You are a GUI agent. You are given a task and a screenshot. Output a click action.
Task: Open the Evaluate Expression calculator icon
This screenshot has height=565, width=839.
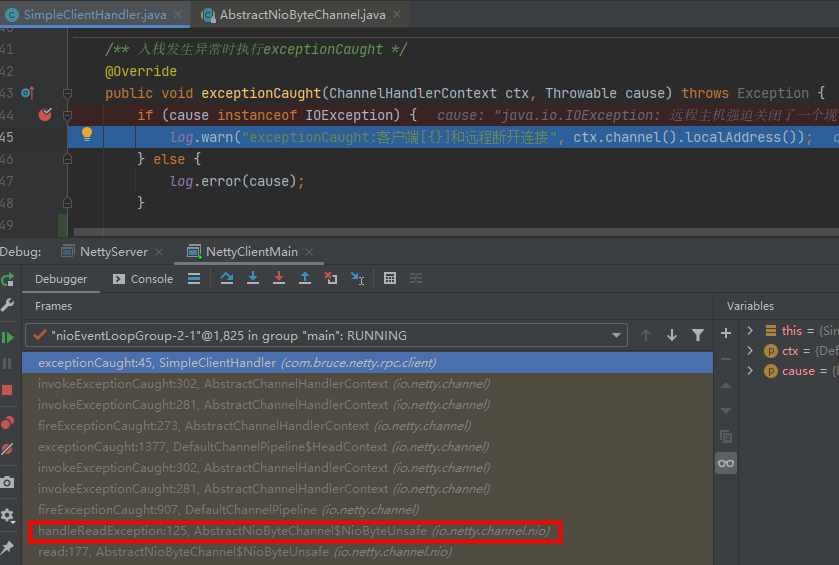pyautogui.click(x=390, y=278)
